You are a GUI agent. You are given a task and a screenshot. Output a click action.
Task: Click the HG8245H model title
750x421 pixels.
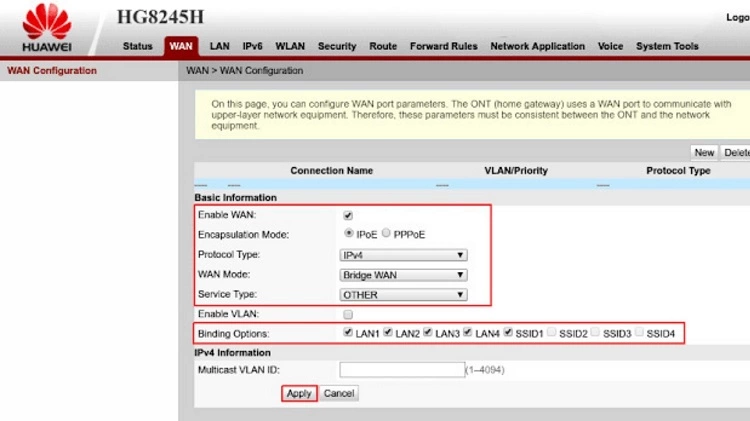pyautogui.click(x=160, y=17)
